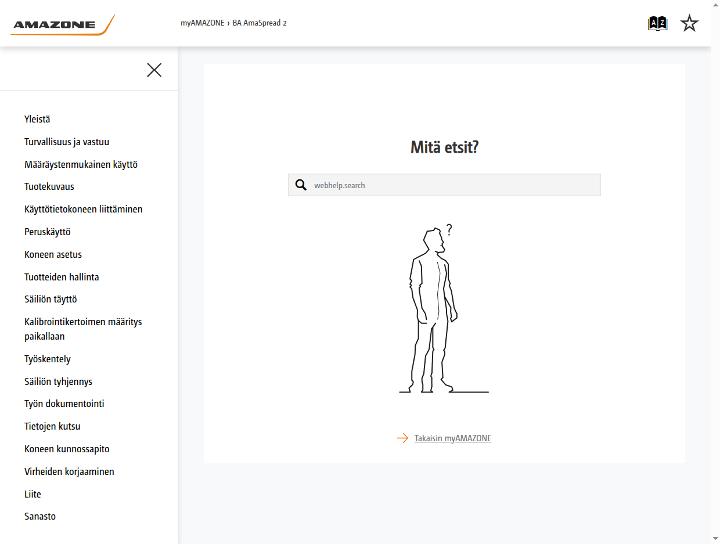Open Koneen asetus

click(53, 254)
